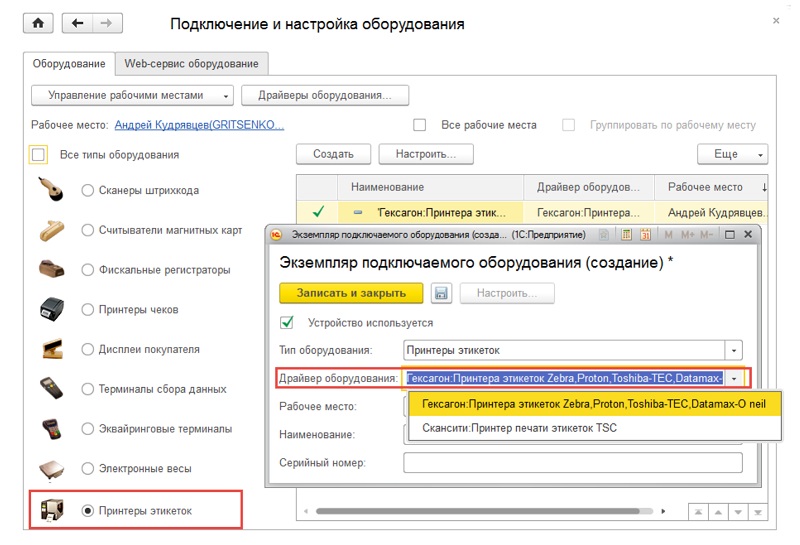Expand the 'Тип оборудования' dropdown arrow
This screenshot has height=545, width=800.
click(x=735, y=350)
